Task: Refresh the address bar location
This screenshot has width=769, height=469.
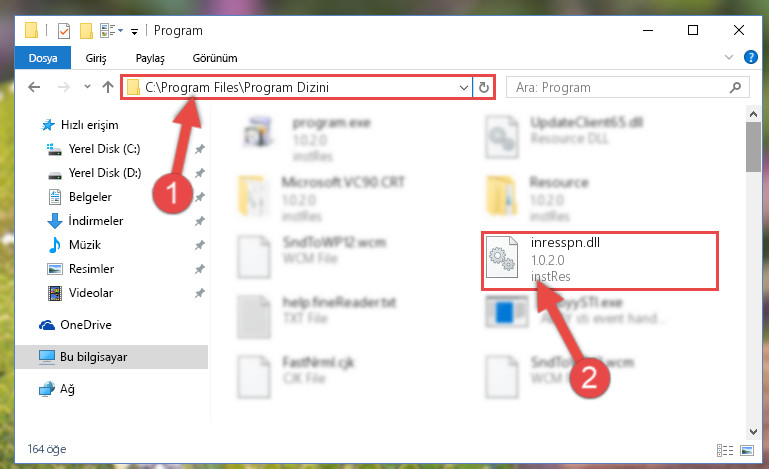Action: pos(484,87)
